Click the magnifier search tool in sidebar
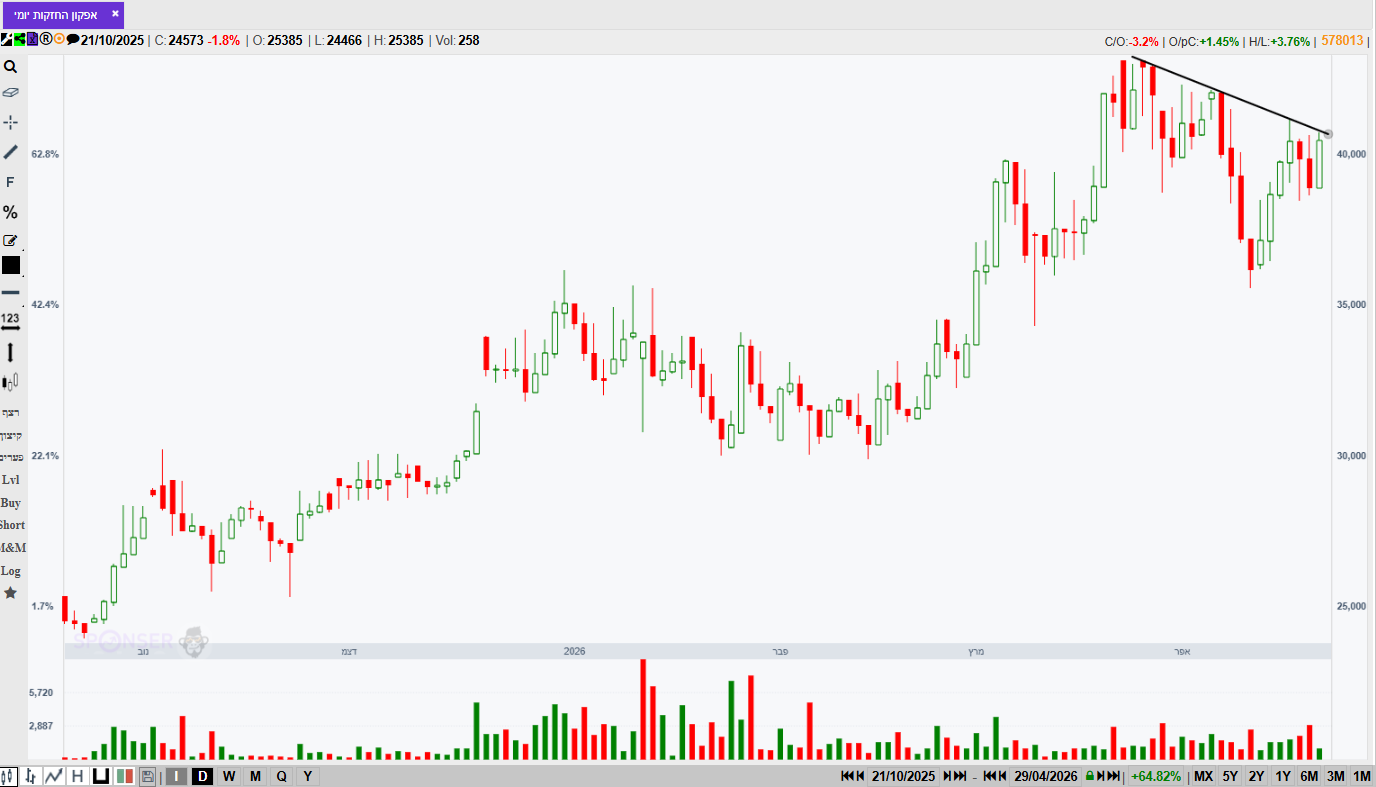The height and width of the screenshot is (787, 1376). click(x=10, y=67)
